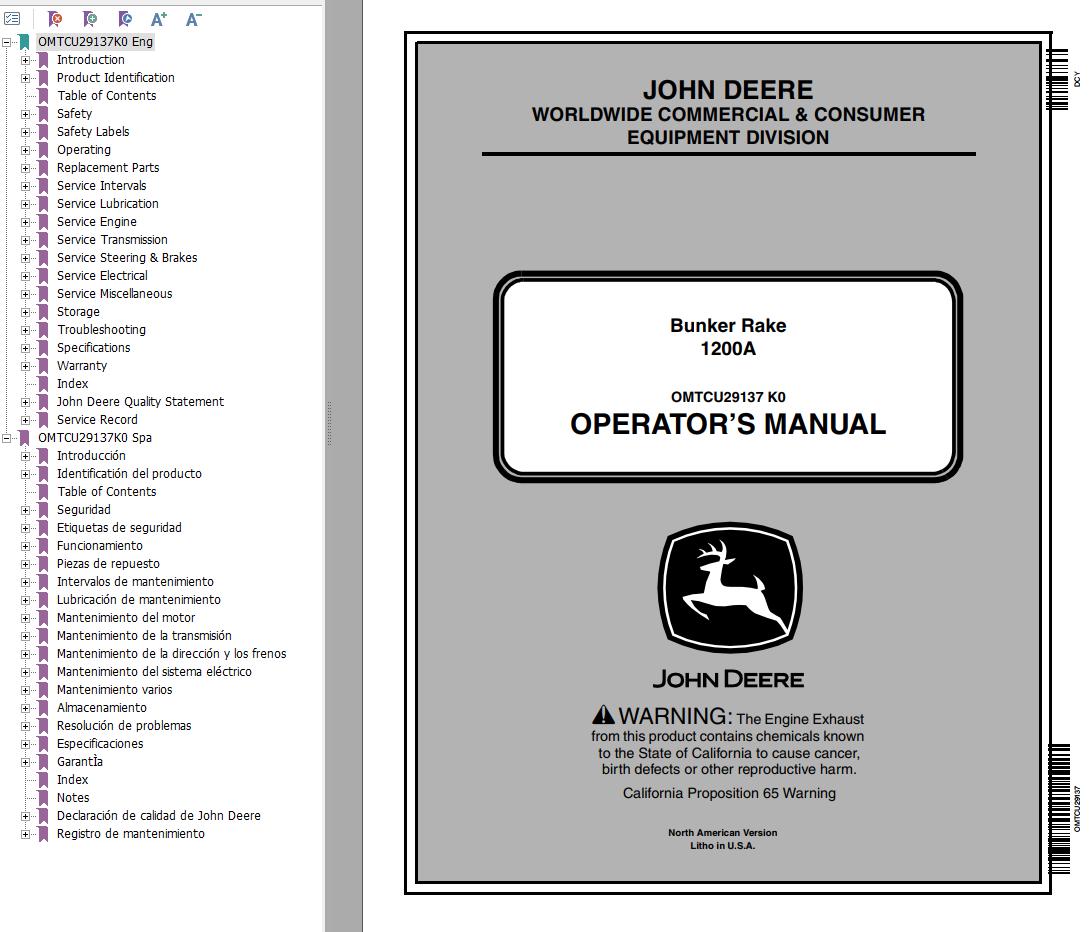
Task: Decrease bookmark text size with A- icon
Action: point(194,19)
